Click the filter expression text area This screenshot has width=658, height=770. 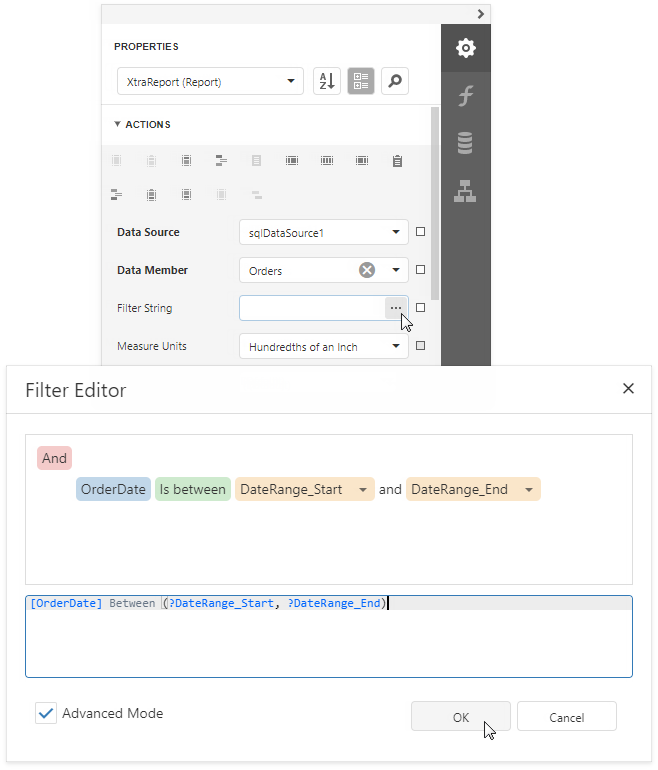tap(328, 640)
